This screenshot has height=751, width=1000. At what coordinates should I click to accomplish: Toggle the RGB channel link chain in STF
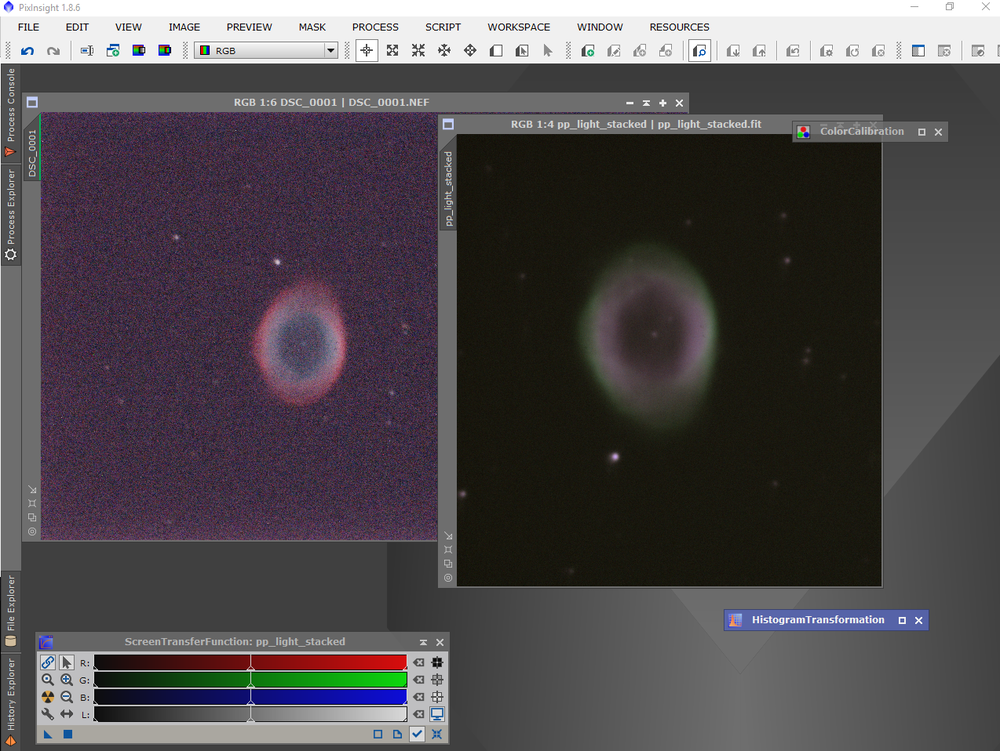(47, 662)
